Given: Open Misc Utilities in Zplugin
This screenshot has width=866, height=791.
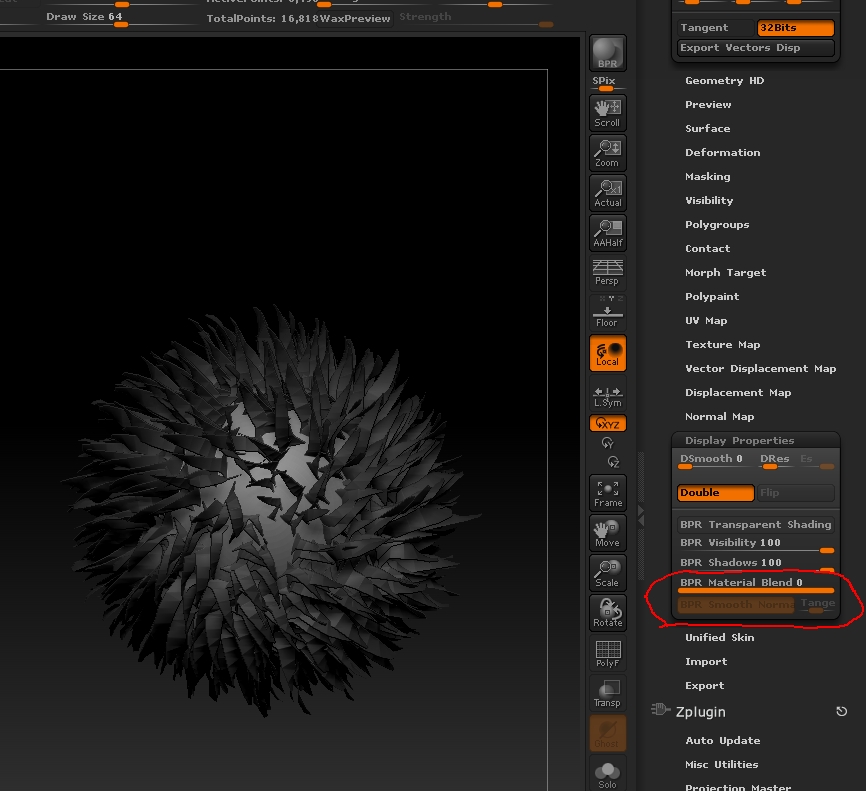Looking at the screenshot, I should pyautogui.click(x=721, y=764).
